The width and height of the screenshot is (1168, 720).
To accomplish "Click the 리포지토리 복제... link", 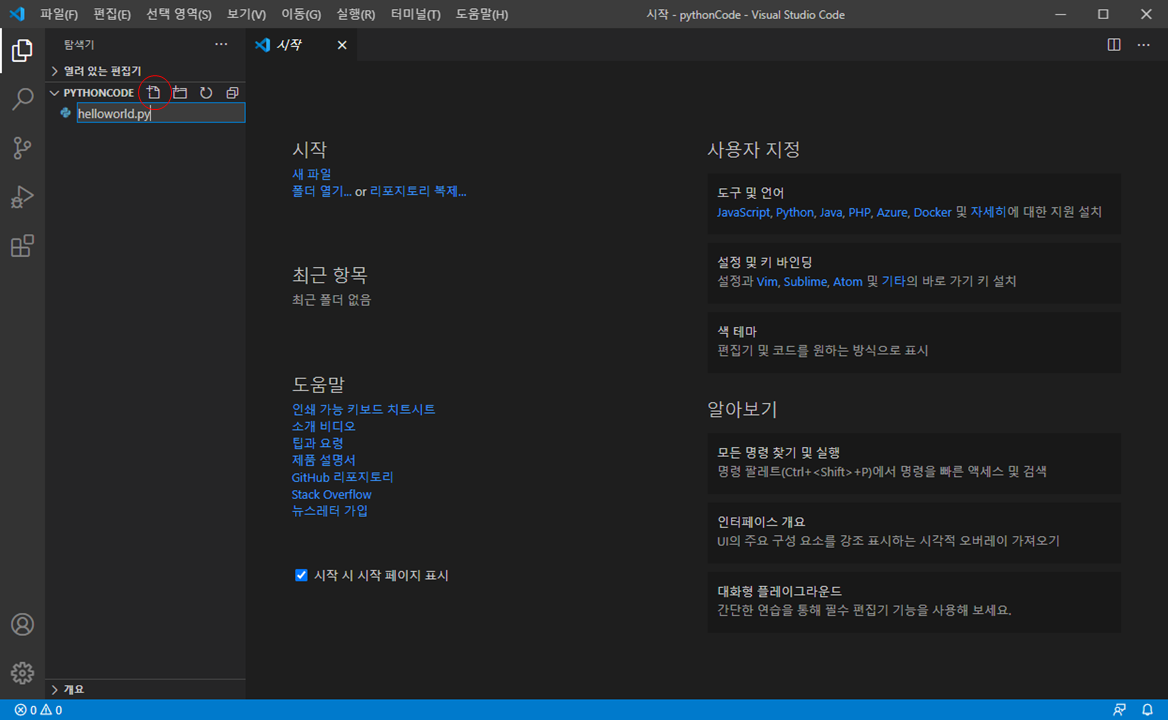I will click(418, 191).
